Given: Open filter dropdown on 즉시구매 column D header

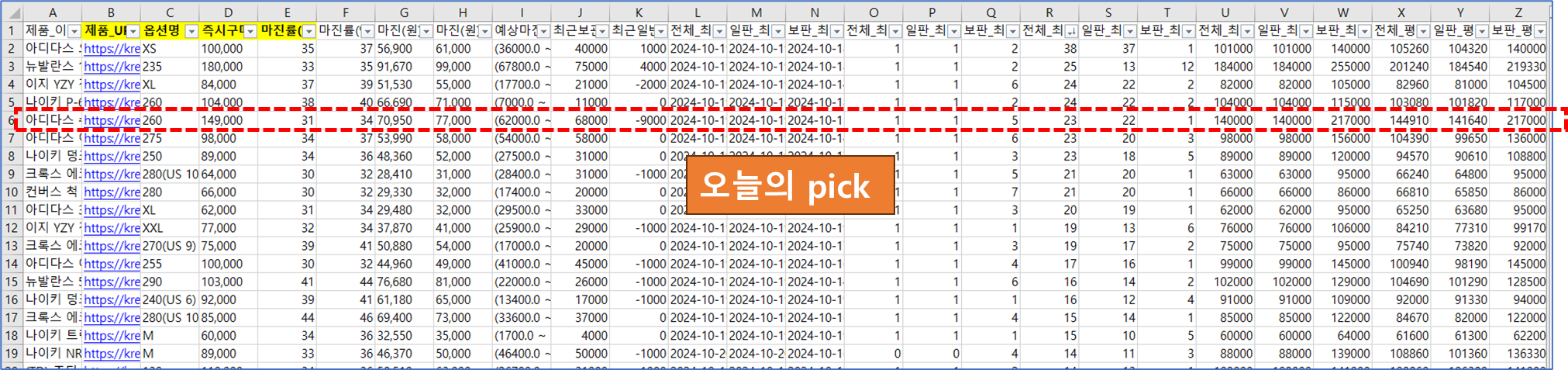Looking at the screenshot, I should click(x=250, y=31).
